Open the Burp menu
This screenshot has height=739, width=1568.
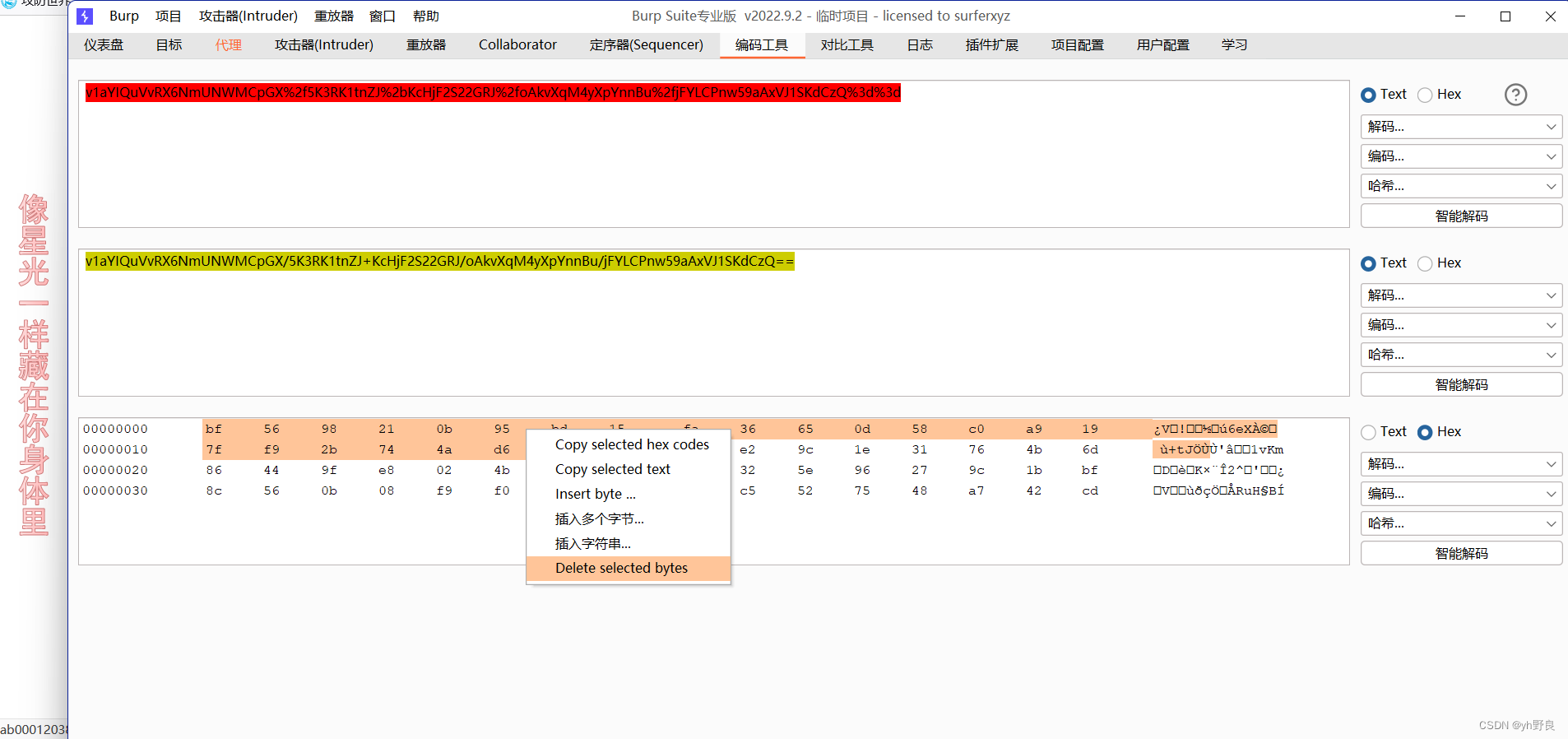(x=124, y=16)
